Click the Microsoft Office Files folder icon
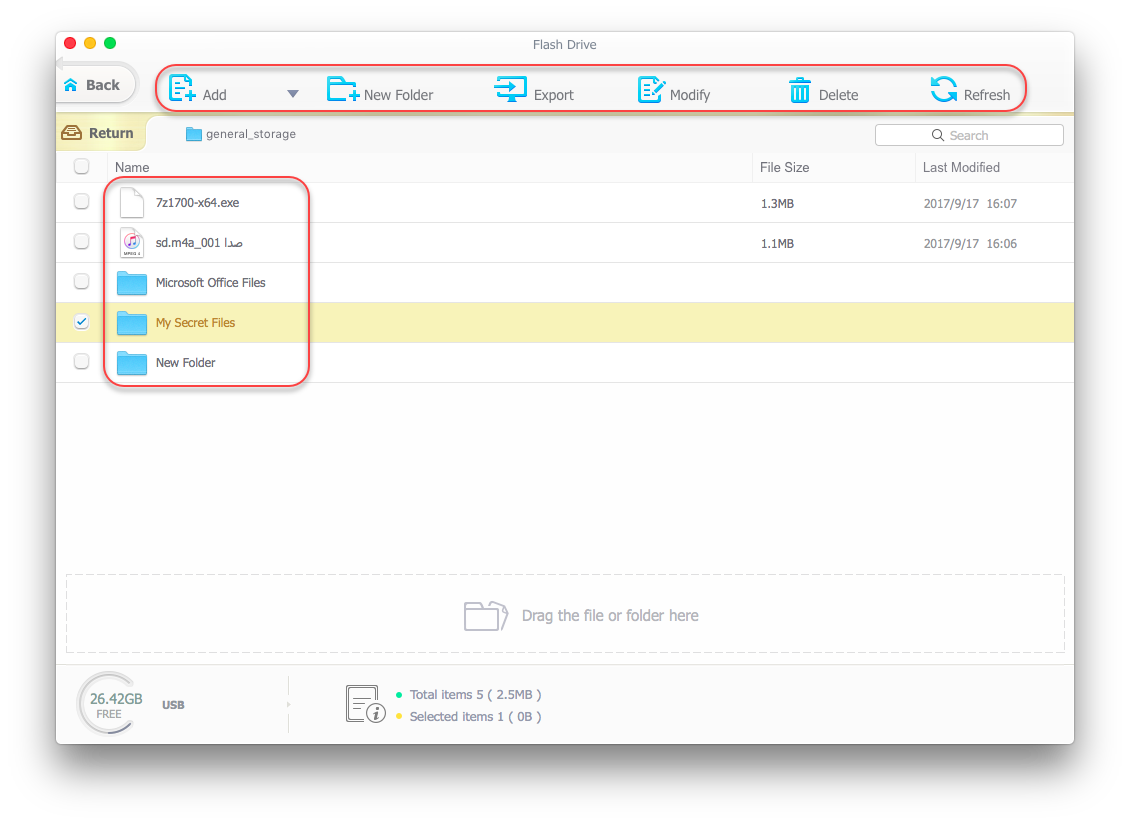 point(132,283)
